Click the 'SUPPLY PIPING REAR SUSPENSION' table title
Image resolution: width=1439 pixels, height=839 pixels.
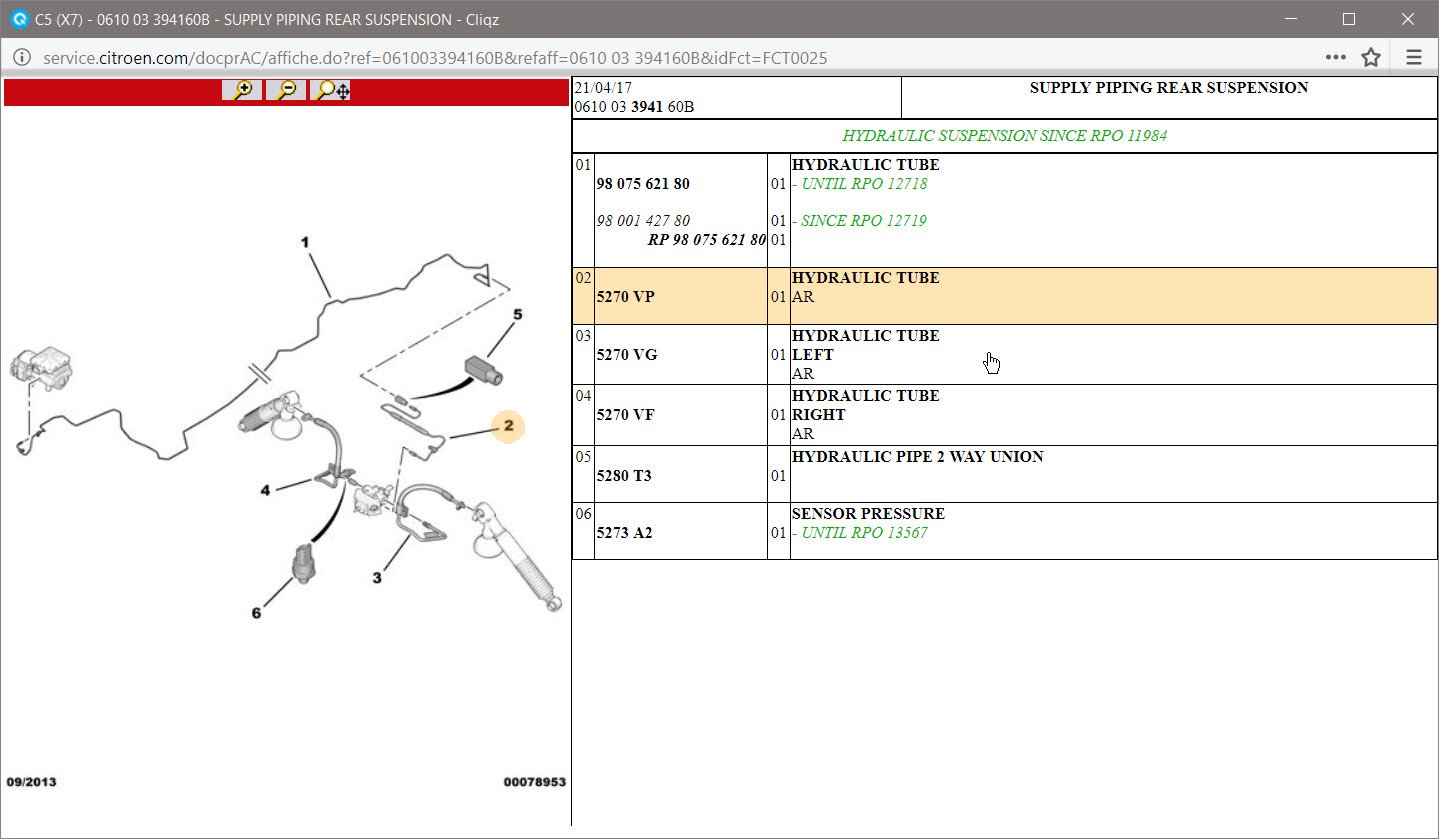(1169, 88)
